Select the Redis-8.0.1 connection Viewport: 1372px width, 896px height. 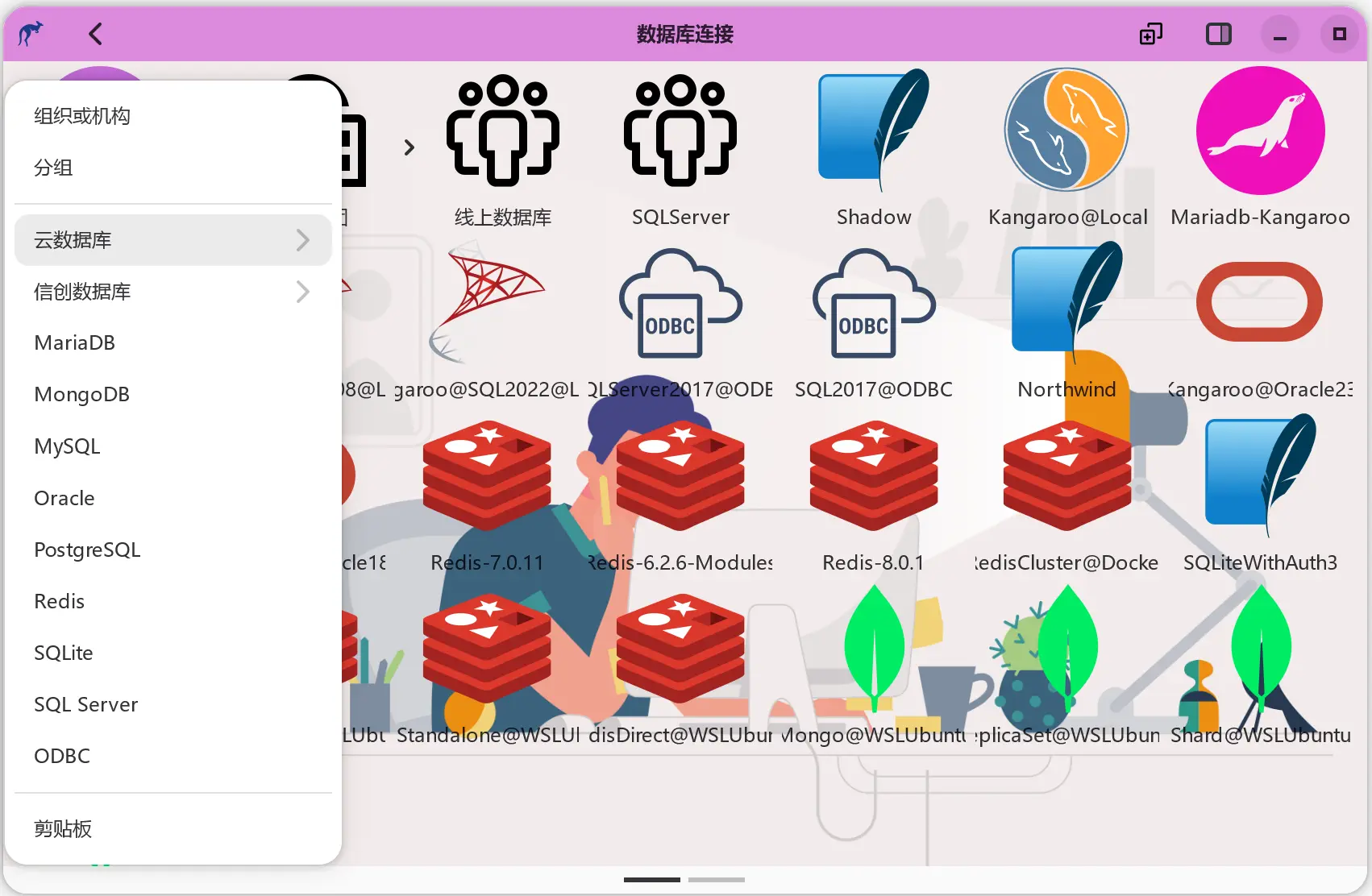pyautogui.click(x=874, y=497)
